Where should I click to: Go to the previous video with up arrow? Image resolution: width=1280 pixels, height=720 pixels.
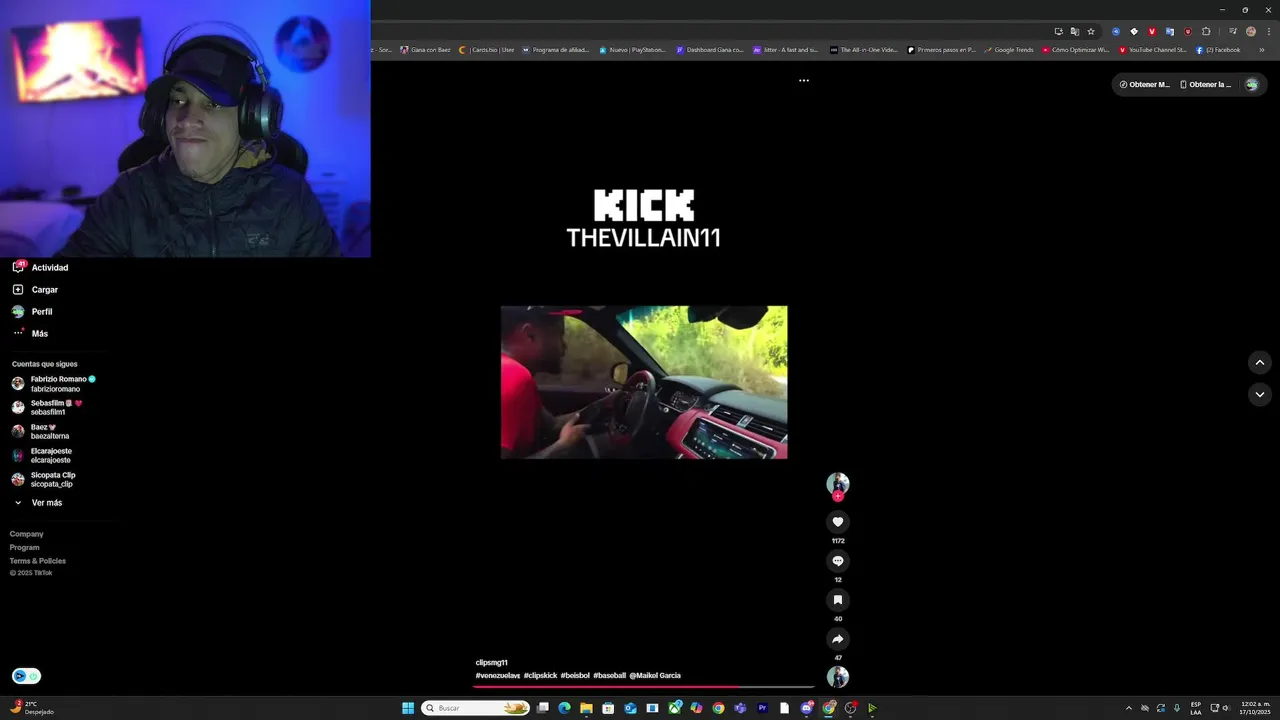point(1260,363)
